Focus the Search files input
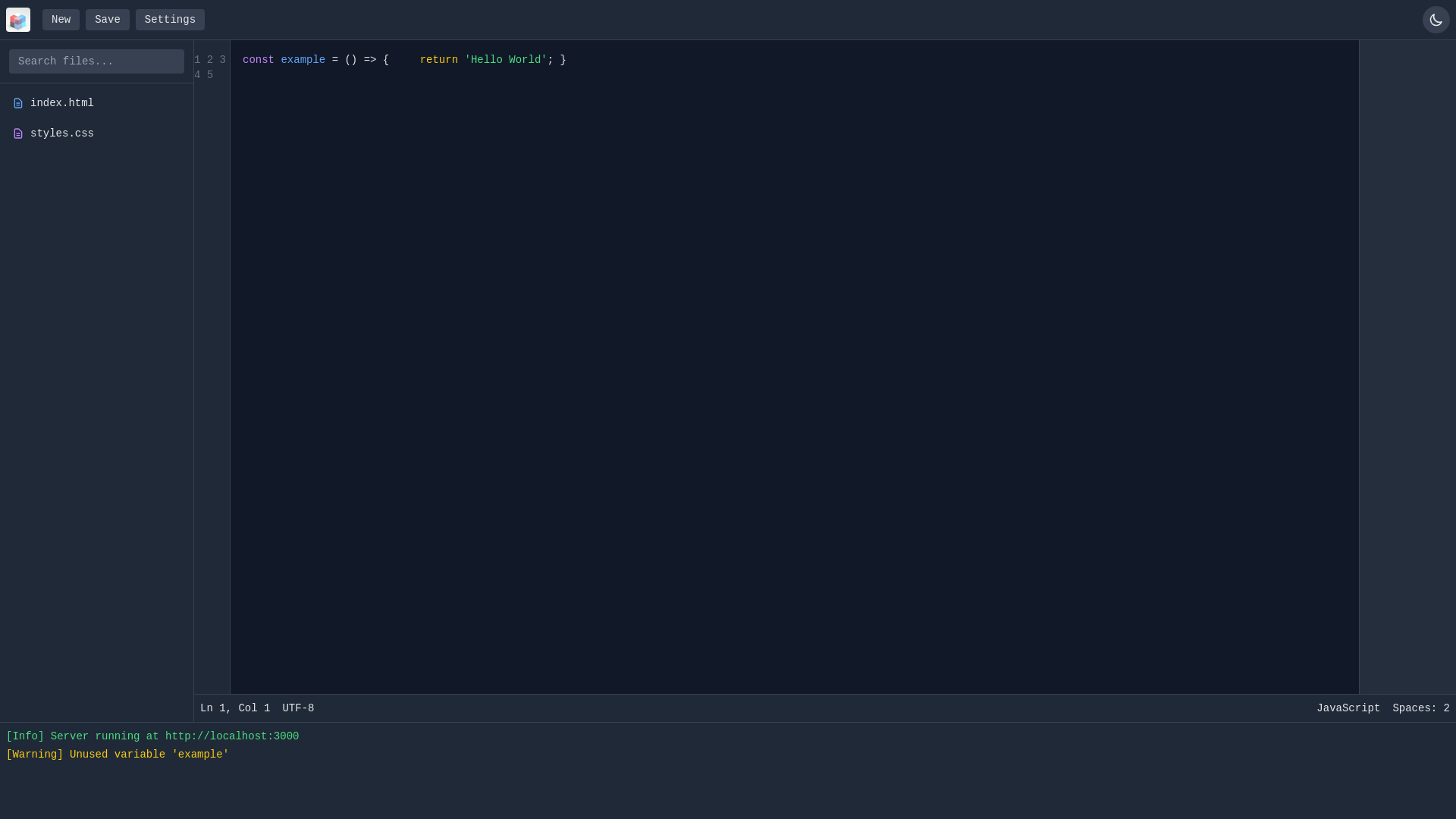Screen dimensions: 1456x819 coord(96,61)
